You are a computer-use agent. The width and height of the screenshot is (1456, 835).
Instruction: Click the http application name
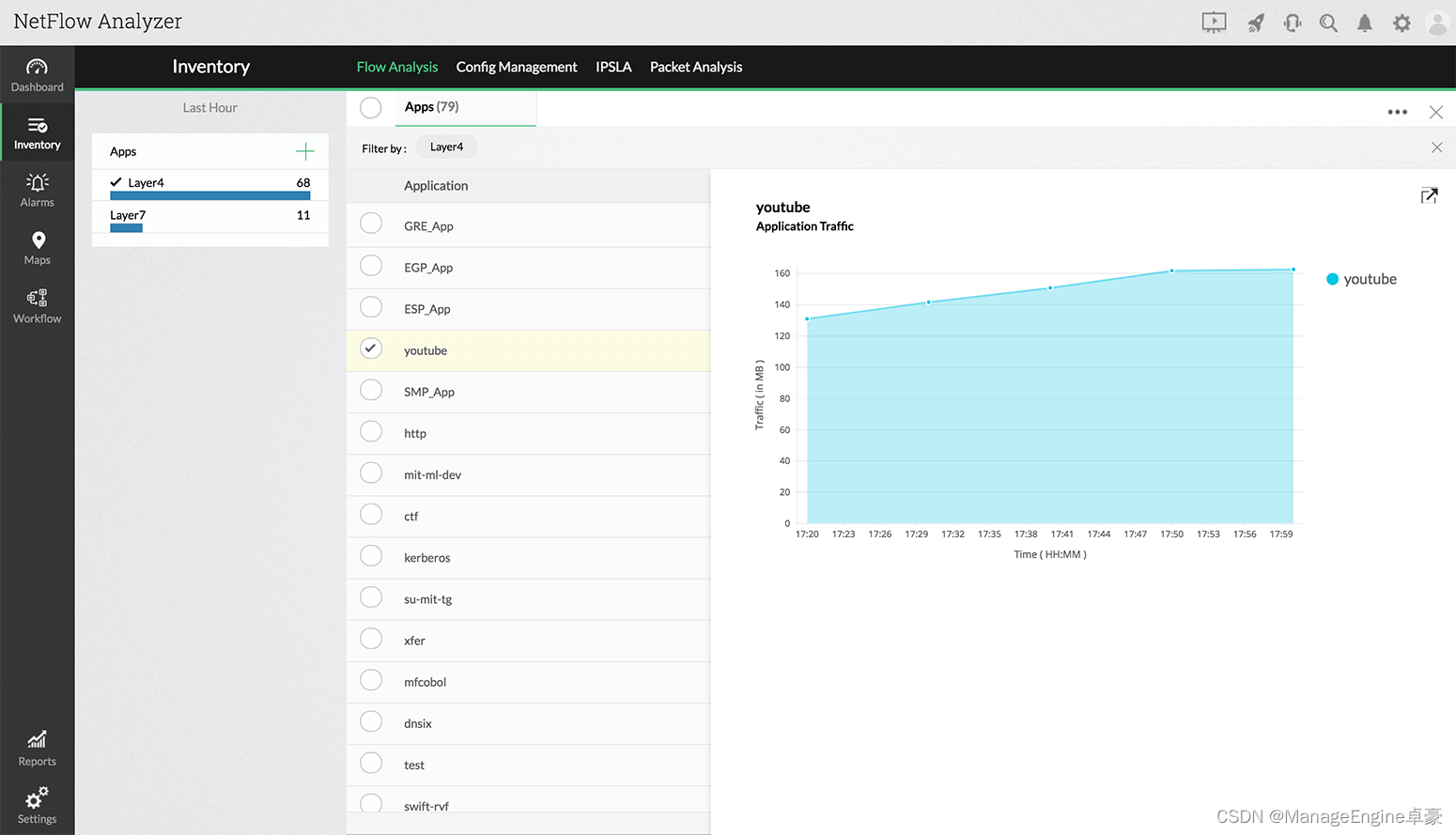pyautogui.click(x=415, y=434)
